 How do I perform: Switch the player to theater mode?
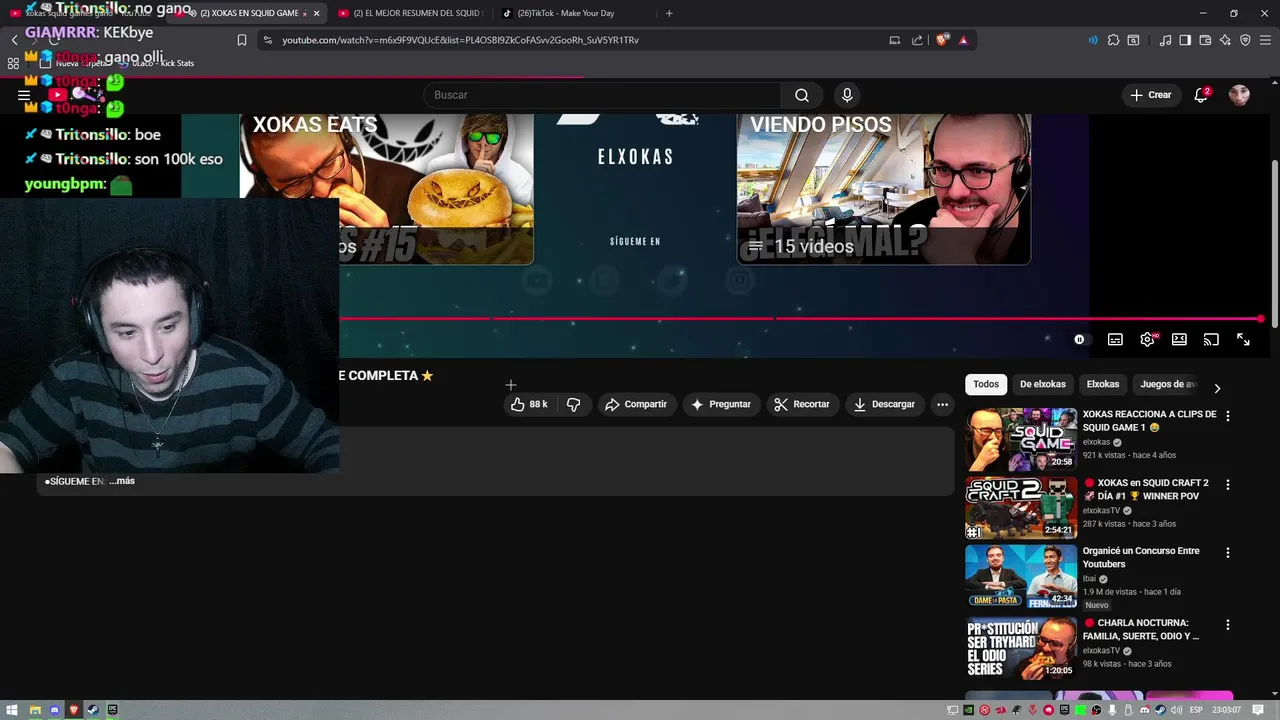[1179, 340]
